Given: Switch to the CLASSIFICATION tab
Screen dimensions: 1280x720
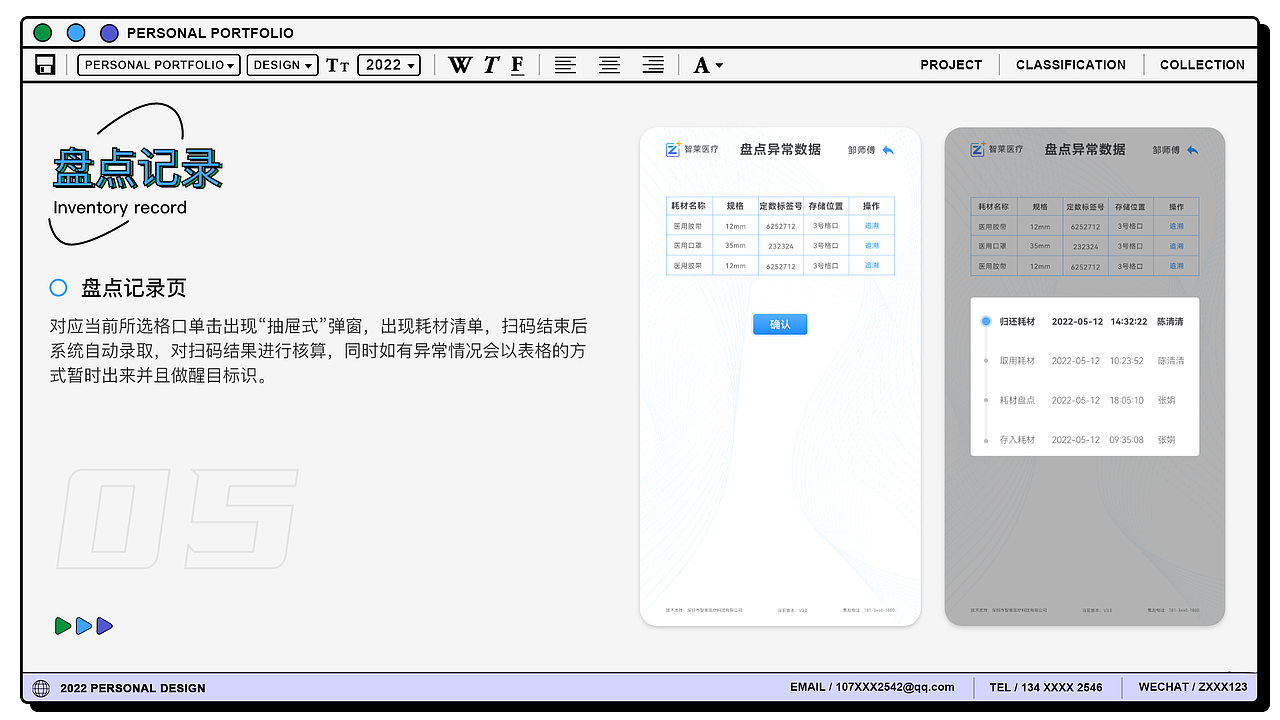Looking at the screenshot, I should [x=1071, y=64].
